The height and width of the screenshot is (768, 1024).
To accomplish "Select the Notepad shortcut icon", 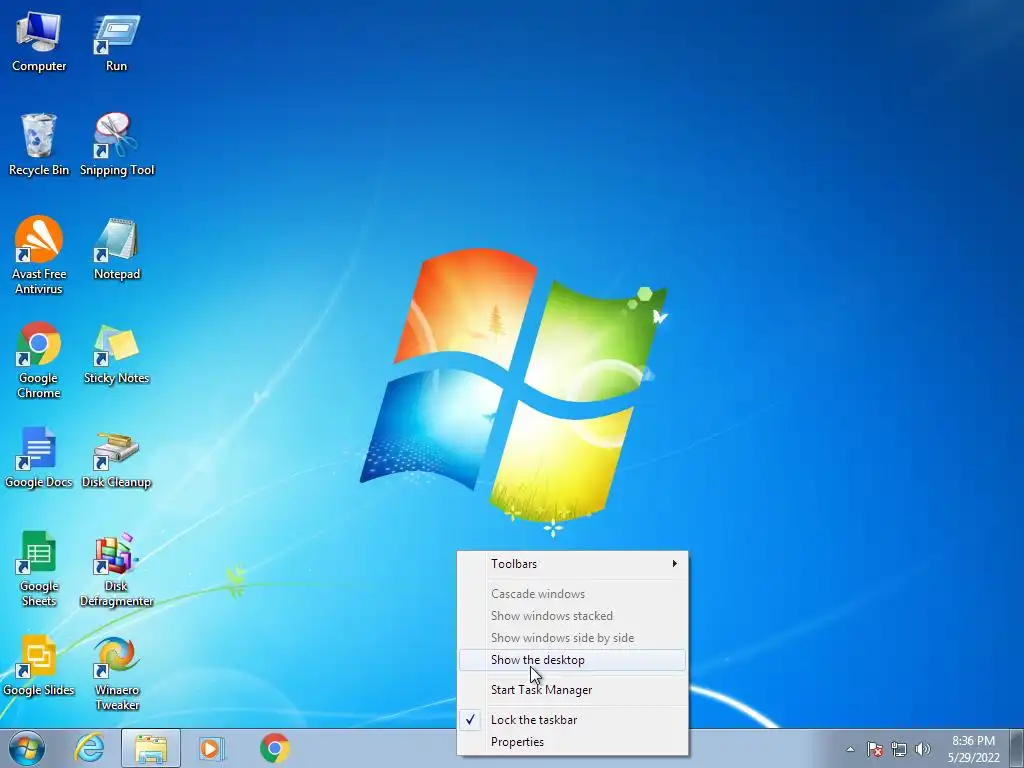I will coord(117,249).
